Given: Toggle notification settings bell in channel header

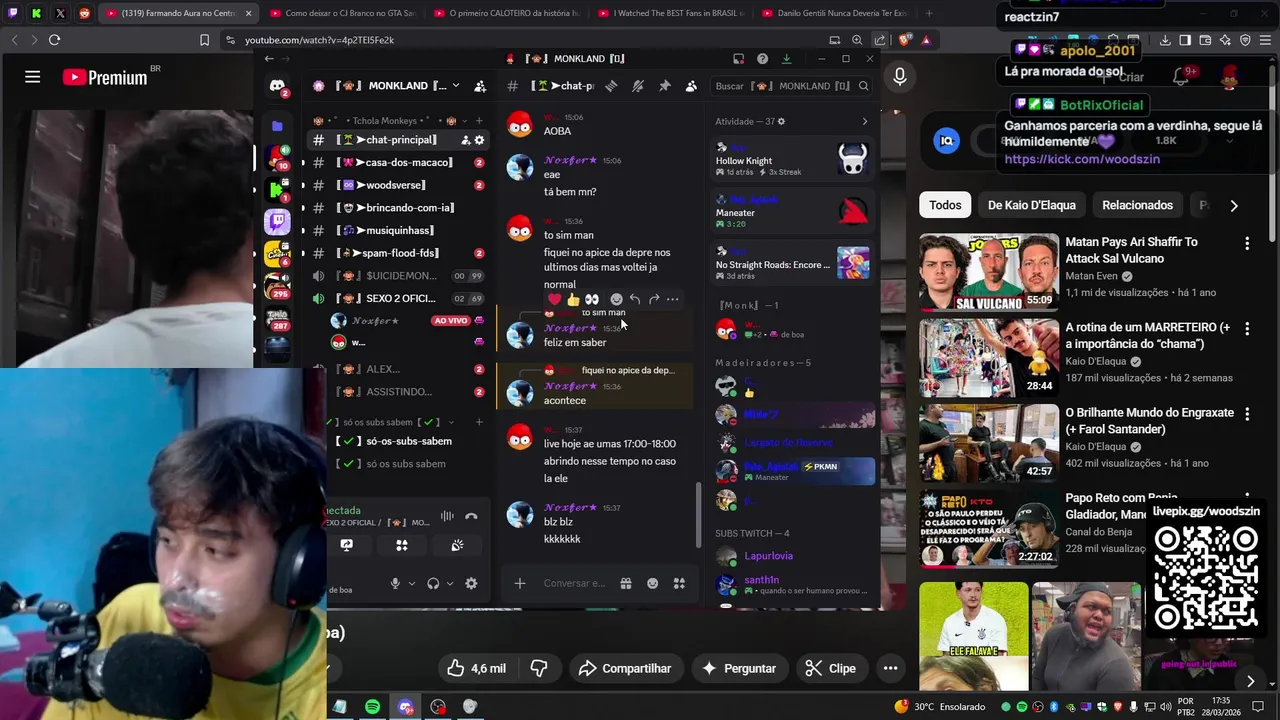Looking at the screenshot, I should point(638,86).
